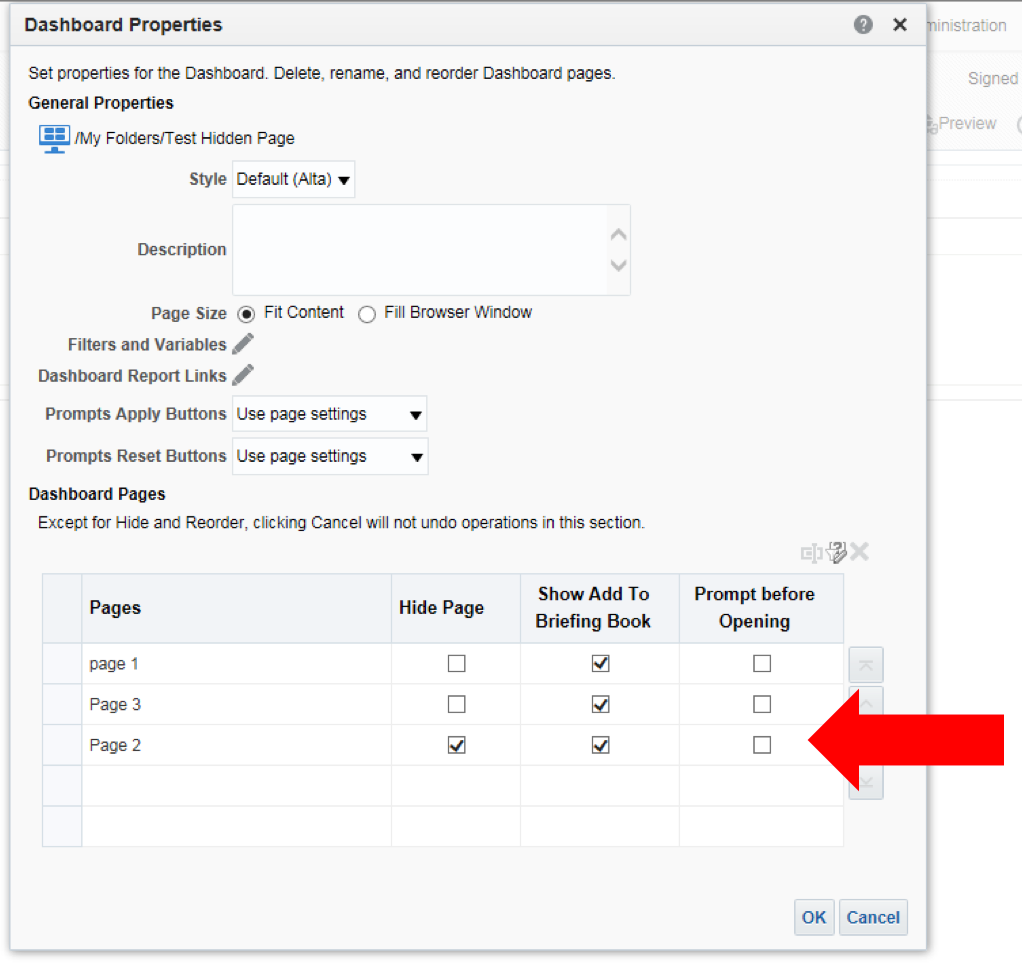Cancel the Dashboard Properties dialog
Screen dimensions: 1022x966
(x=872, y=917)
